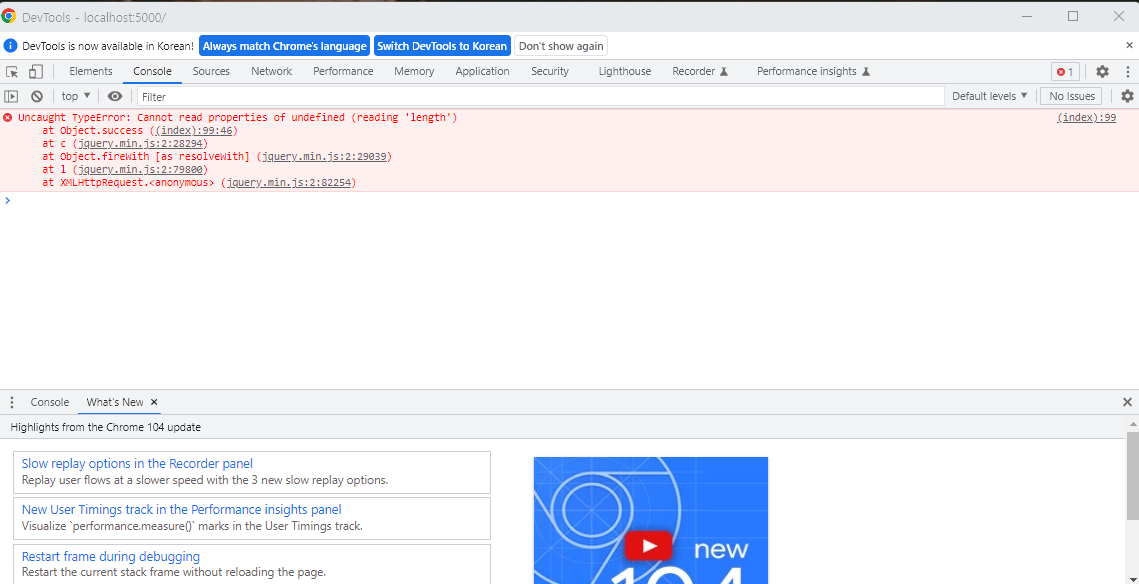Image resolution: width=1139 pixels, height=584 pixels.
Task: Open DevTools settings gear in main toolbar
Action: (1102, 71)
